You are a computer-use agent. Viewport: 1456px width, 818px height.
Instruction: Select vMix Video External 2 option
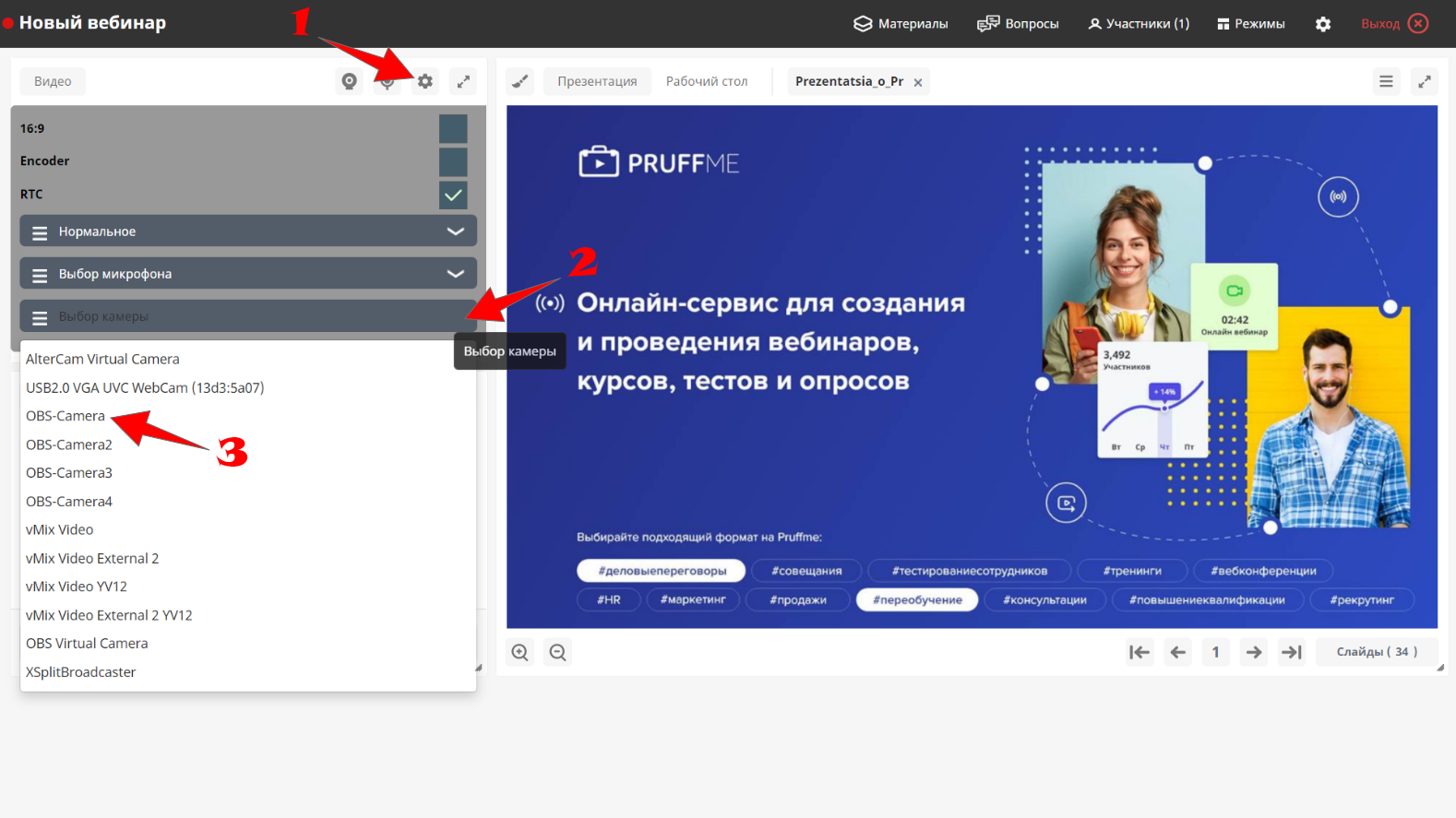248,558
